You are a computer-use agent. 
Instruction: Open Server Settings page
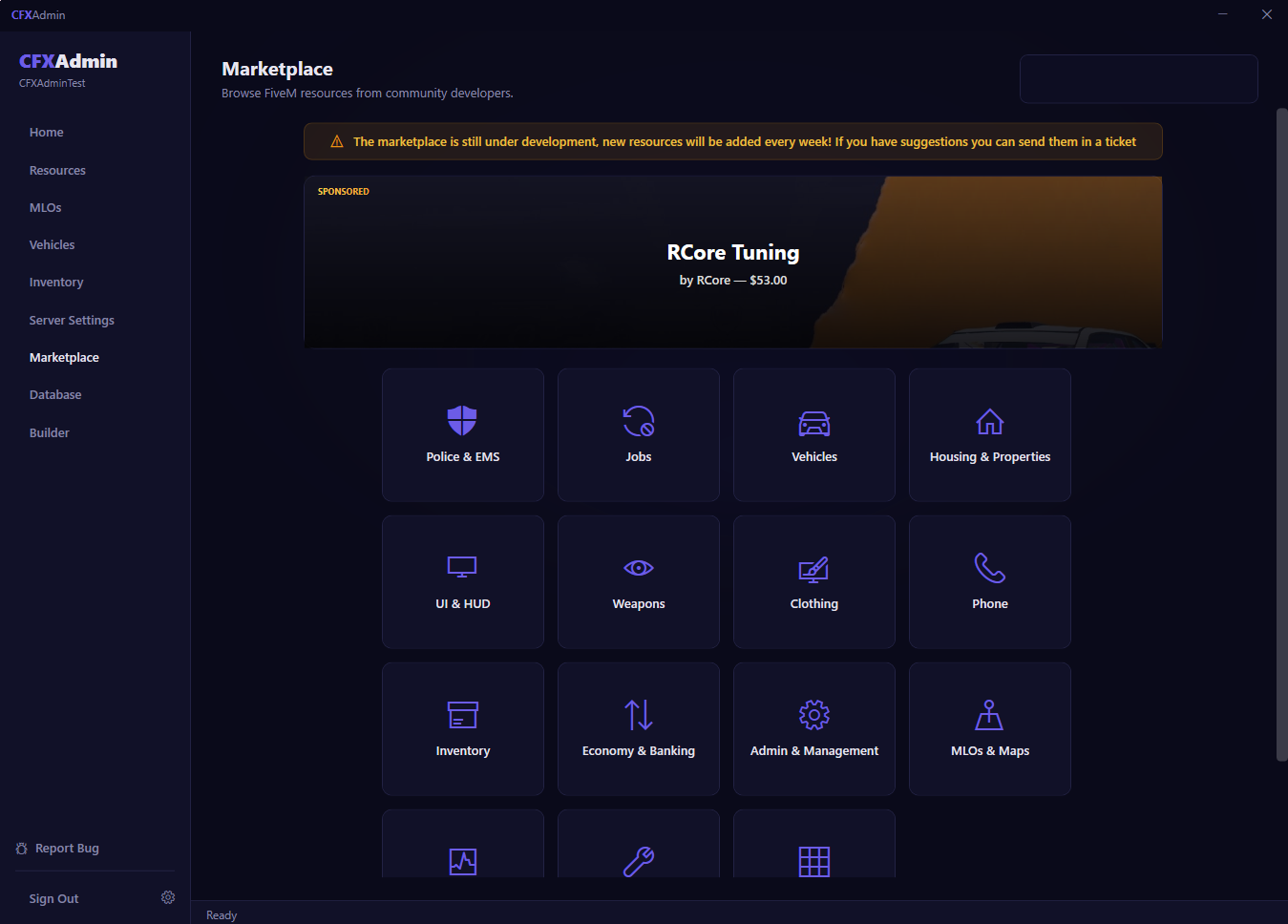tap(72, 321)
